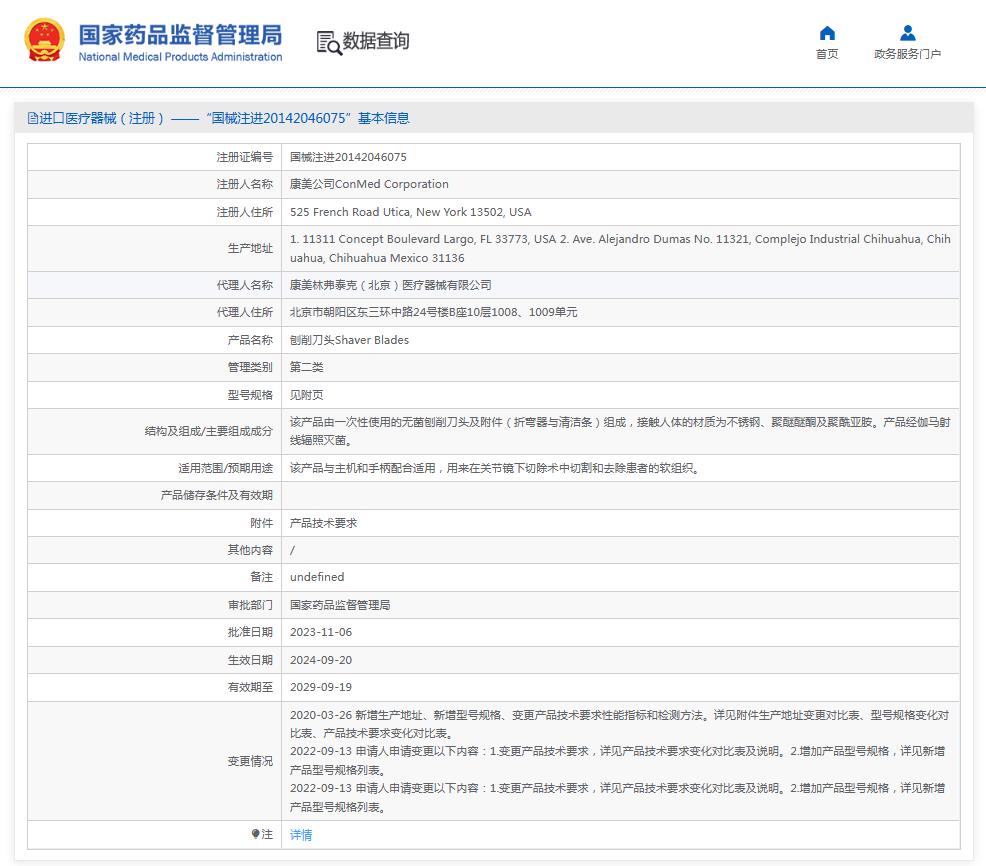Click the address 525 French Road Utica
Viewport: 986px width, 866px height.
tap(410, 212)
